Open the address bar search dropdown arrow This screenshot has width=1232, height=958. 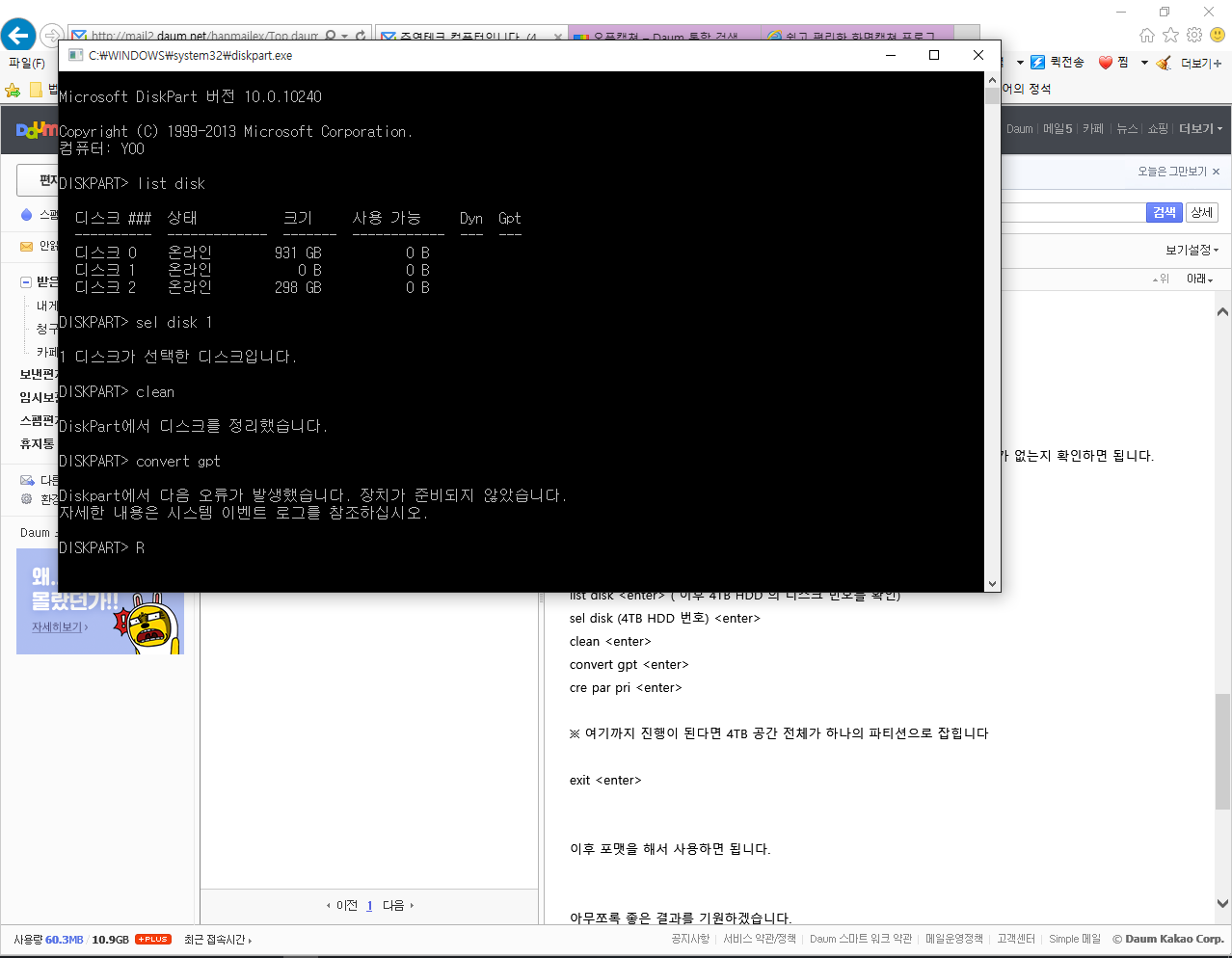[x=345, y=36]
